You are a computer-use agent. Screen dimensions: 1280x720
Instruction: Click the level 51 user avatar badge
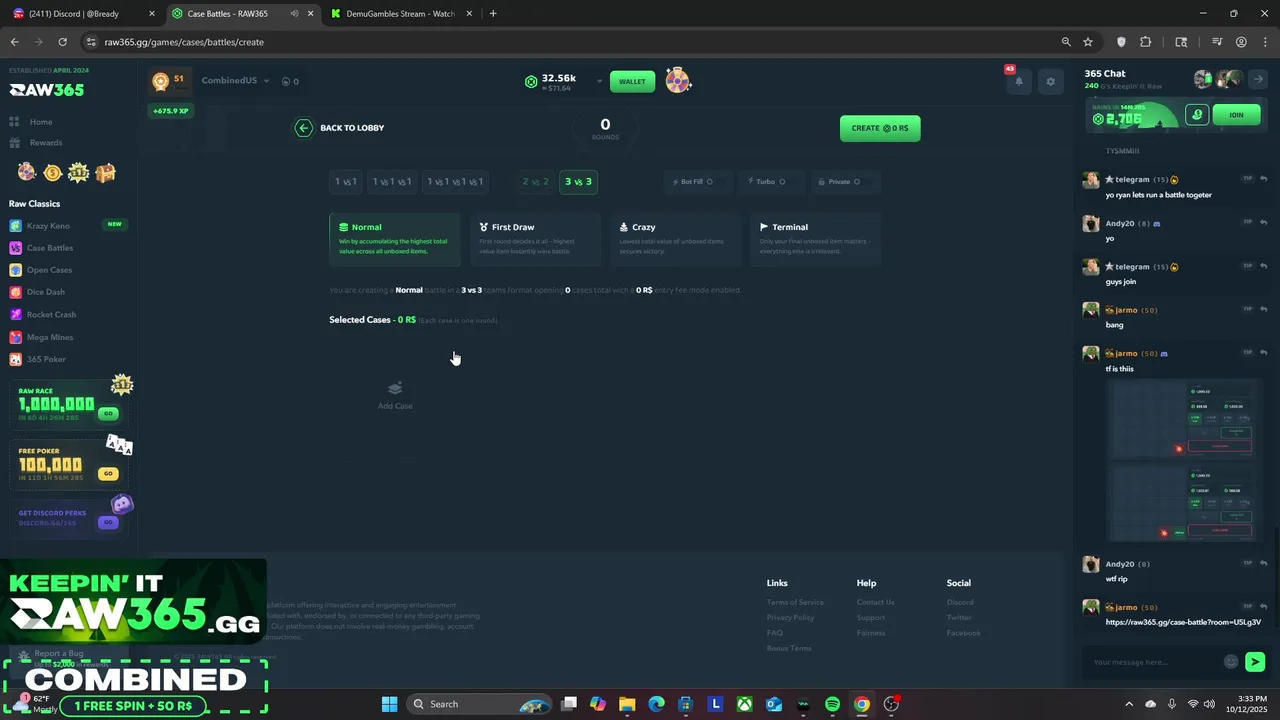coord(168,81)
